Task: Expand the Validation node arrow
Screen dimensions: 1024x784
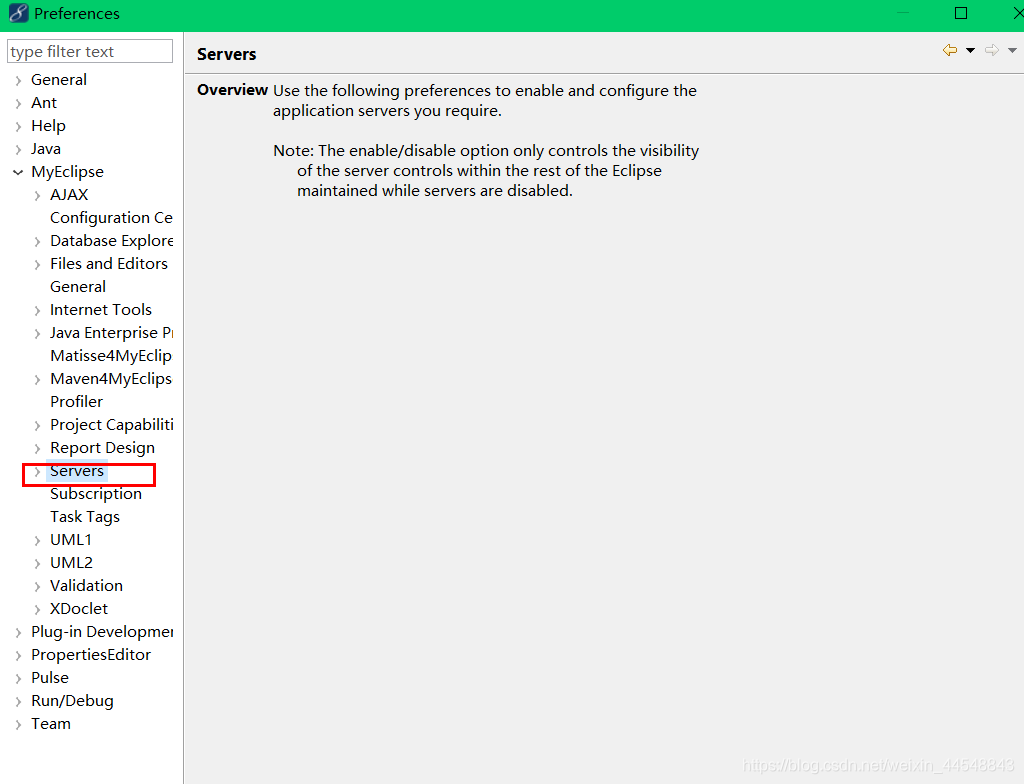Action: pos(37,587)
